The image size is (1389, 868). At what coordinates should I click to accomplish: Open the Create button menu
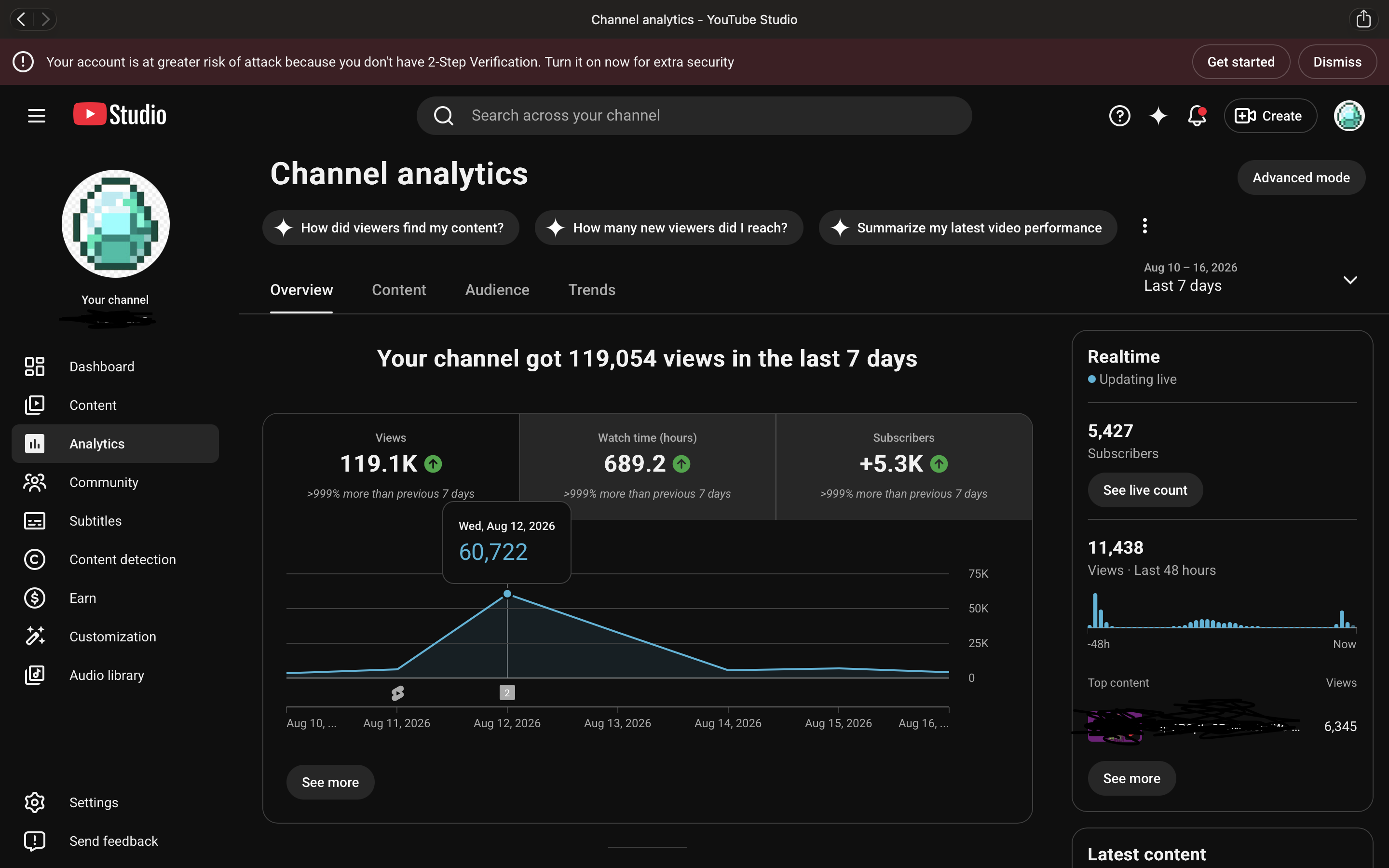(x=1269, y=115)
